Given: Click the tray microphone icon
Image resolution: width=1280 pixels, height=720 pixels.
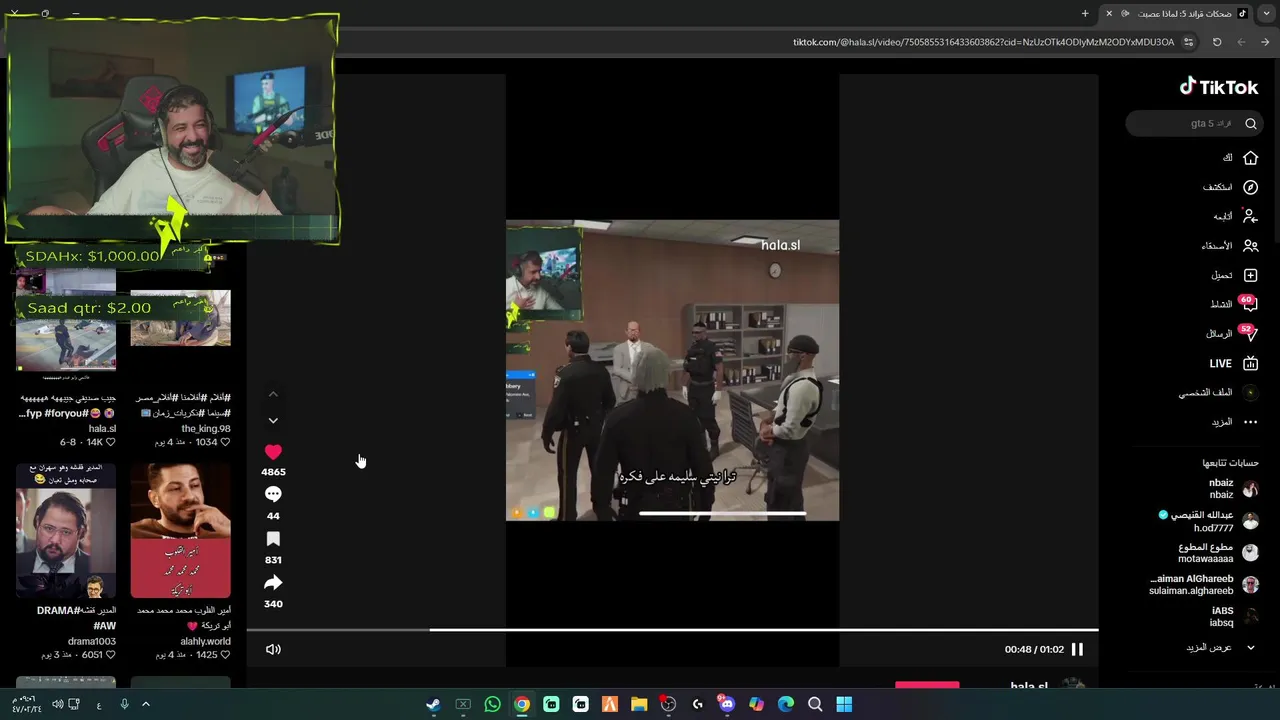Looking at the screenshot, I should click(124, 704).
